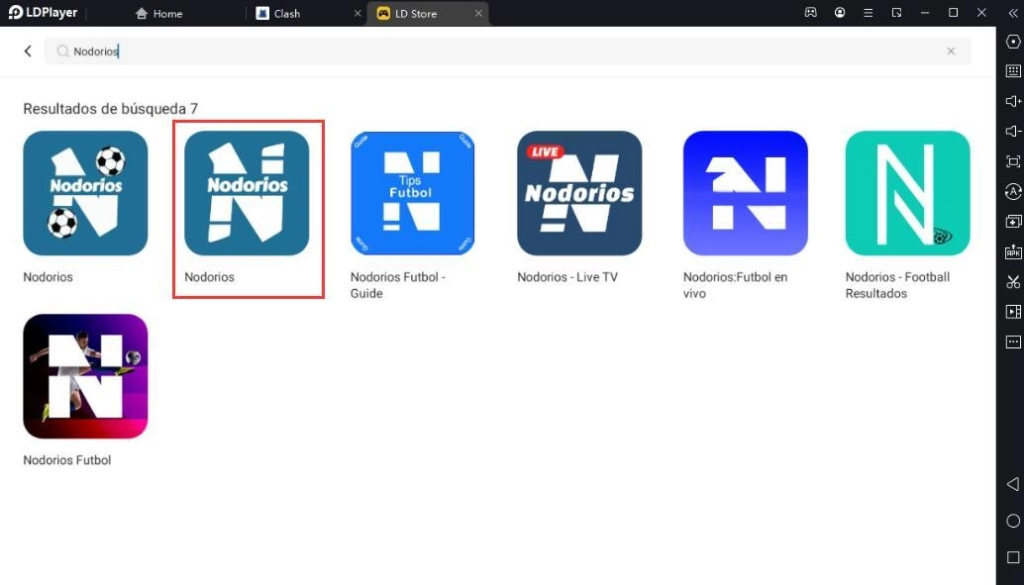Collapse the right sidebar with double chevron
This screenshot has height=585, width=1024.
tap(1013, 13)
